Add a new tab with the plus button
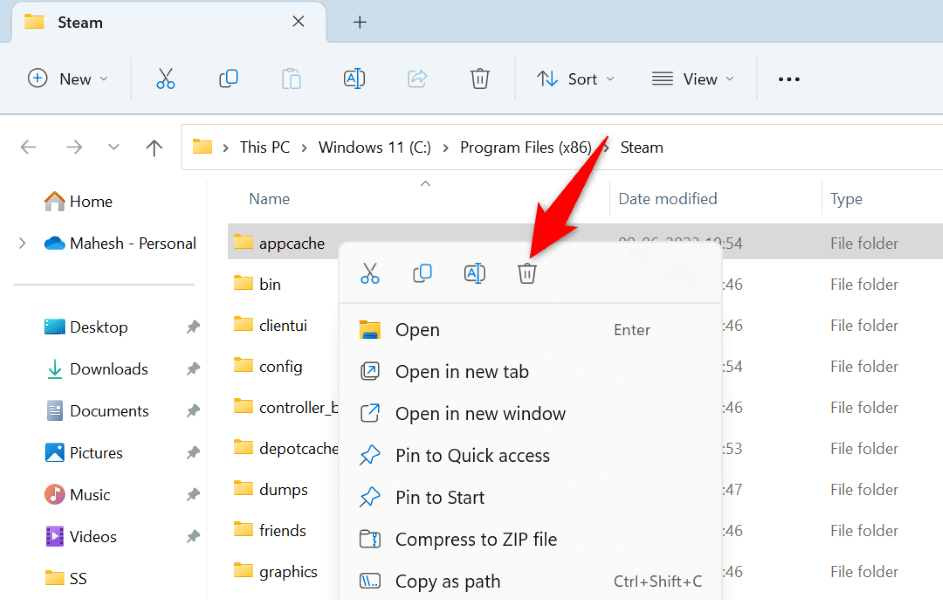 360,22
